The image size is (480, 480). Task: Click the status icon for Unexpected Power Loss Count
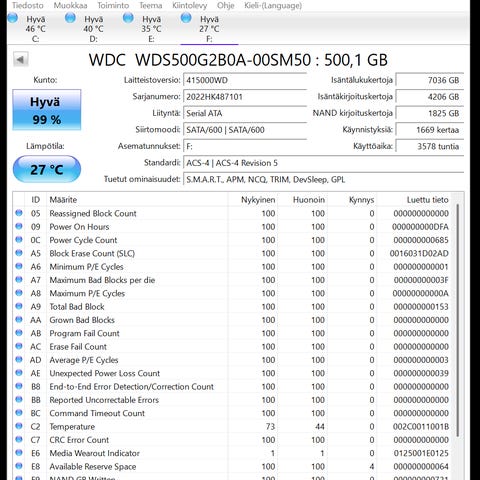(19, 373)
